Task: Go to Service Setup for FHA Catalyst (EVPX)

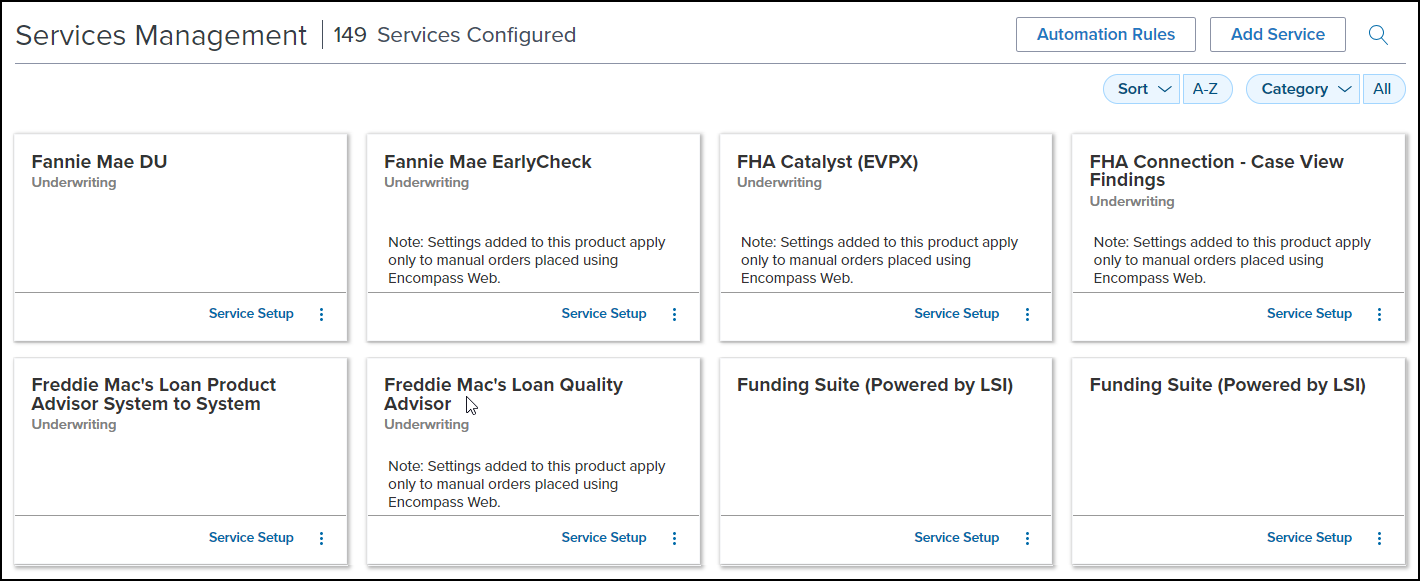Action: [956, 314]
